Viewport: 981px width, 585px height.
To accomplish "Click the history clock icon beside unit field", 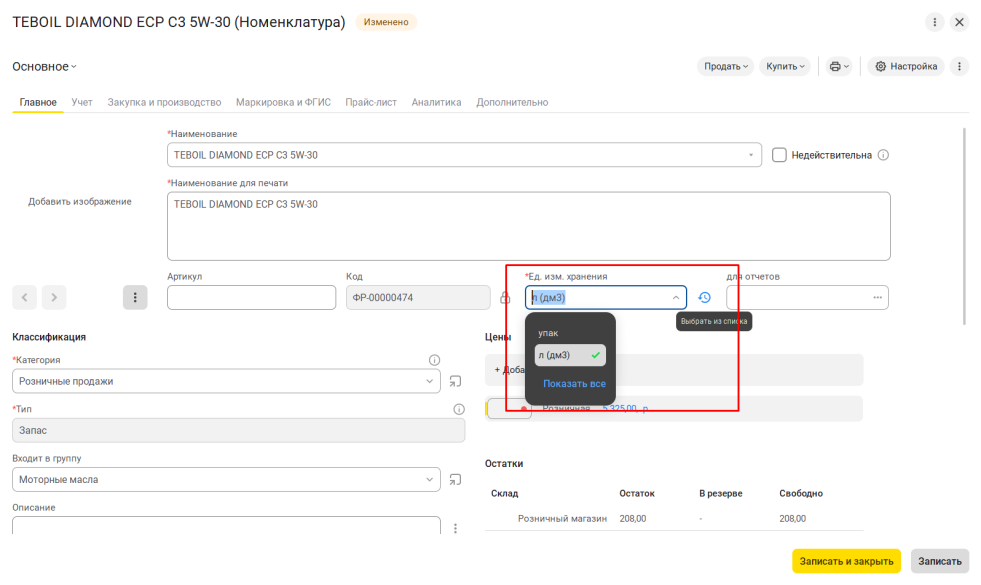I will click(x=704, y=298).
